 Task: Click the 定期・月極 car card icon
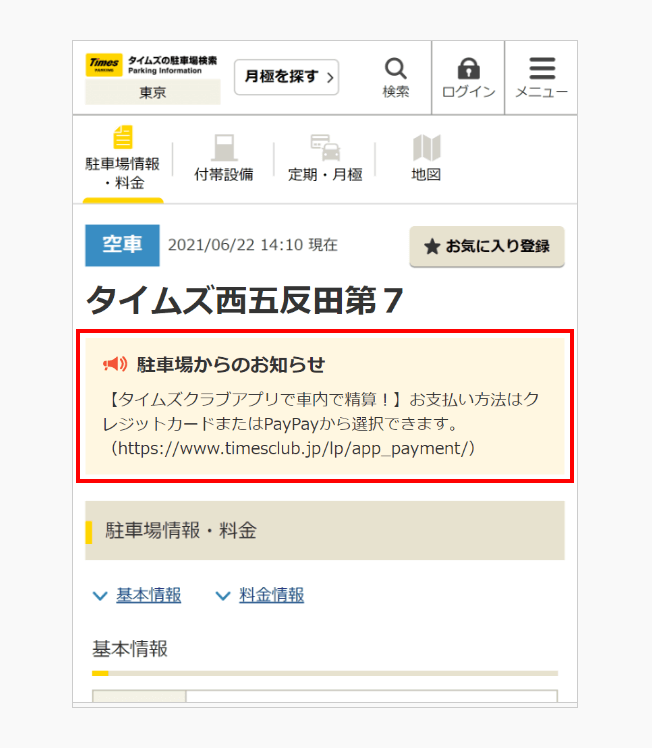(325, 147)
